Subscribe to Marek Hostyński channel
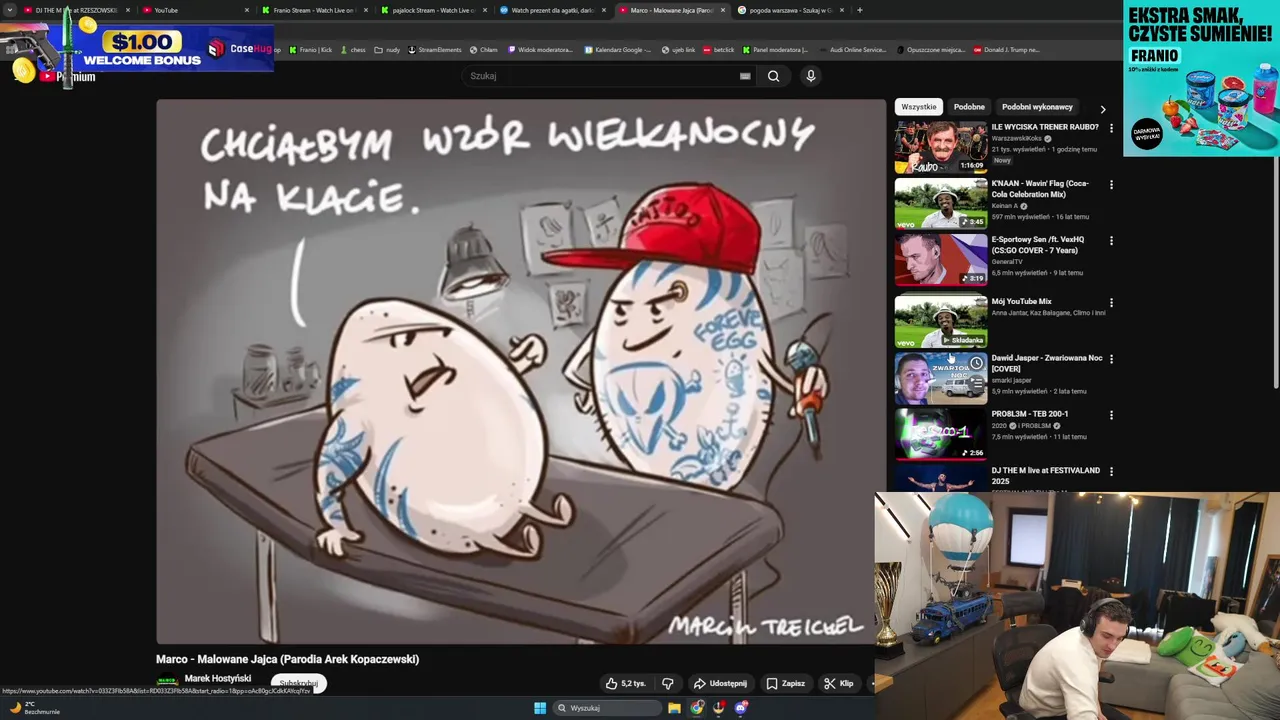Viewport: 1280px width, 720px height. coord(298,684)
